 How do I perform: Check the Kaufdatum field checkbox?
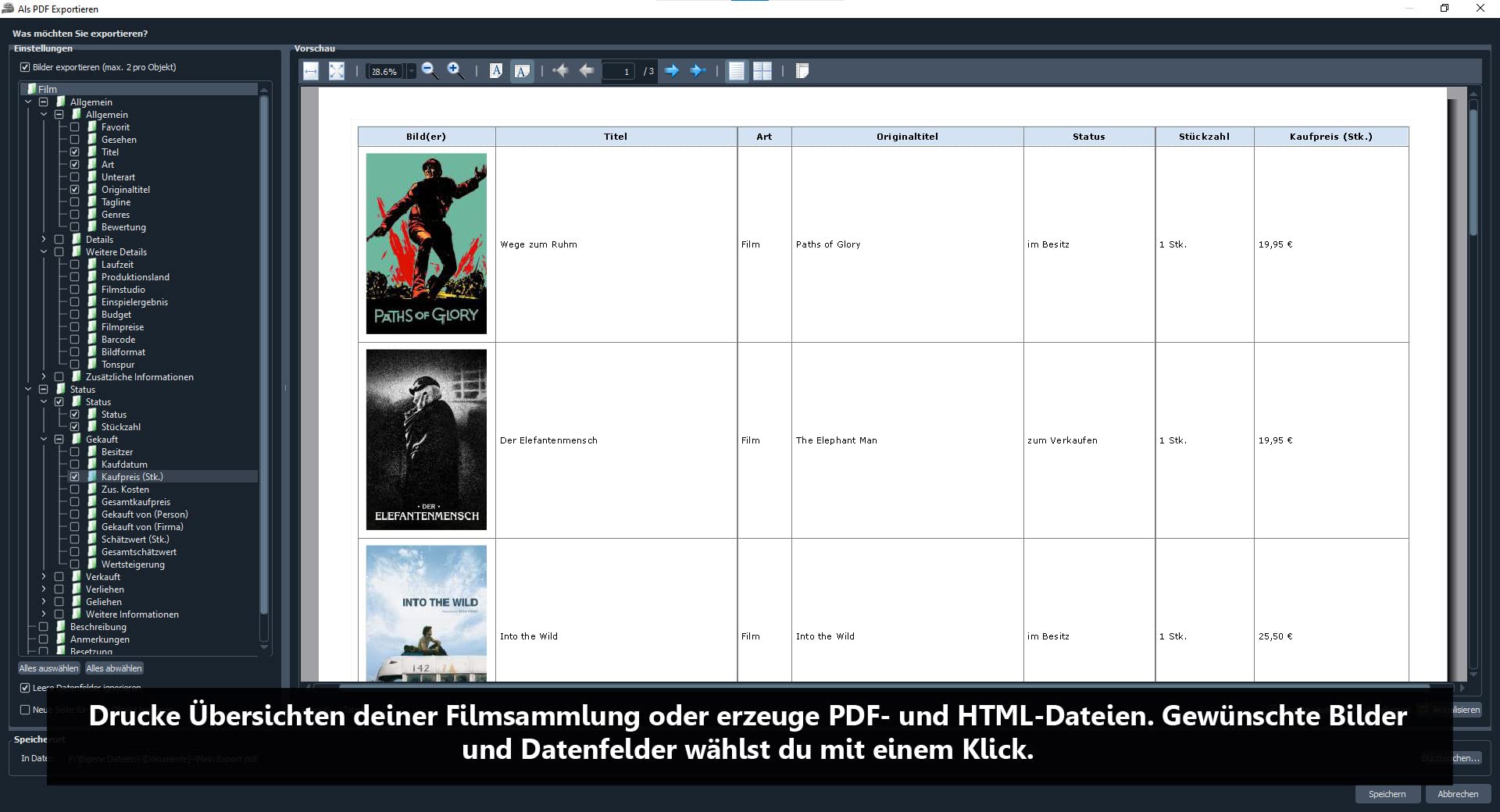coord(75,465)
